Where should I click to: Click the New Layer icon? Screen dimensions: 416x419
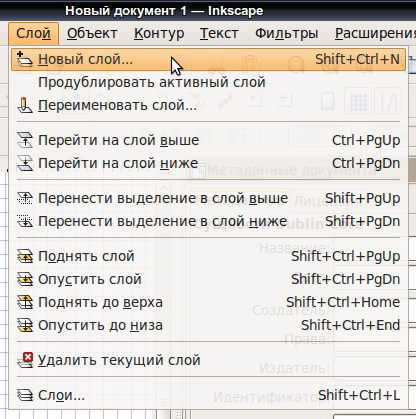point(25,59)
